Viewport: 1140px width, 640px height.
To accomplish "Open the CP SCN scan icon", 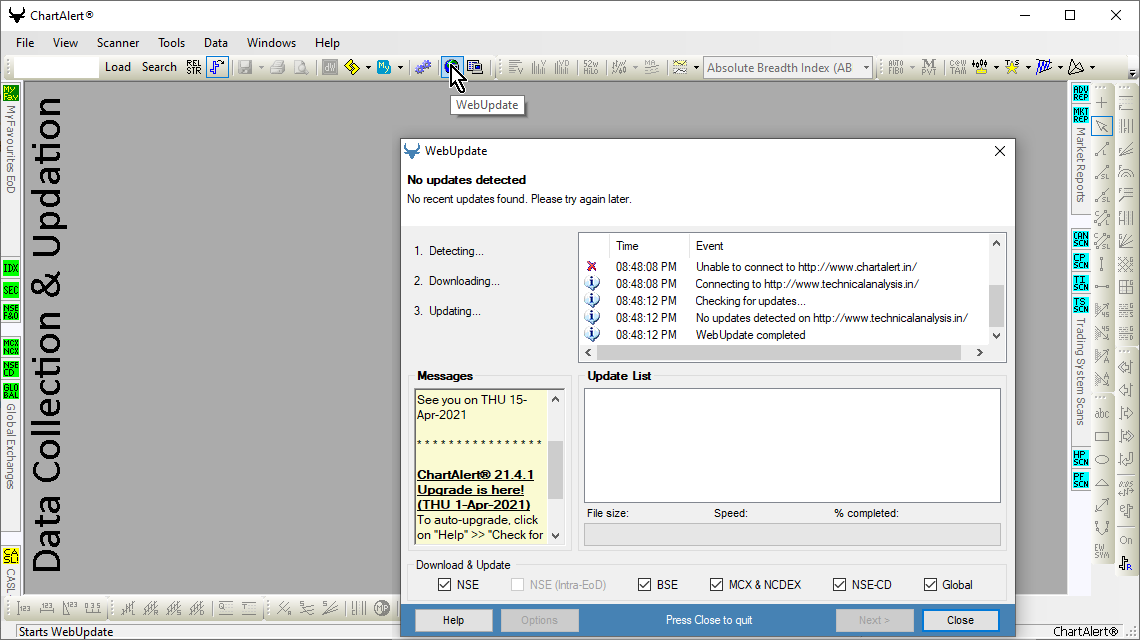I will click(1080, 260).
